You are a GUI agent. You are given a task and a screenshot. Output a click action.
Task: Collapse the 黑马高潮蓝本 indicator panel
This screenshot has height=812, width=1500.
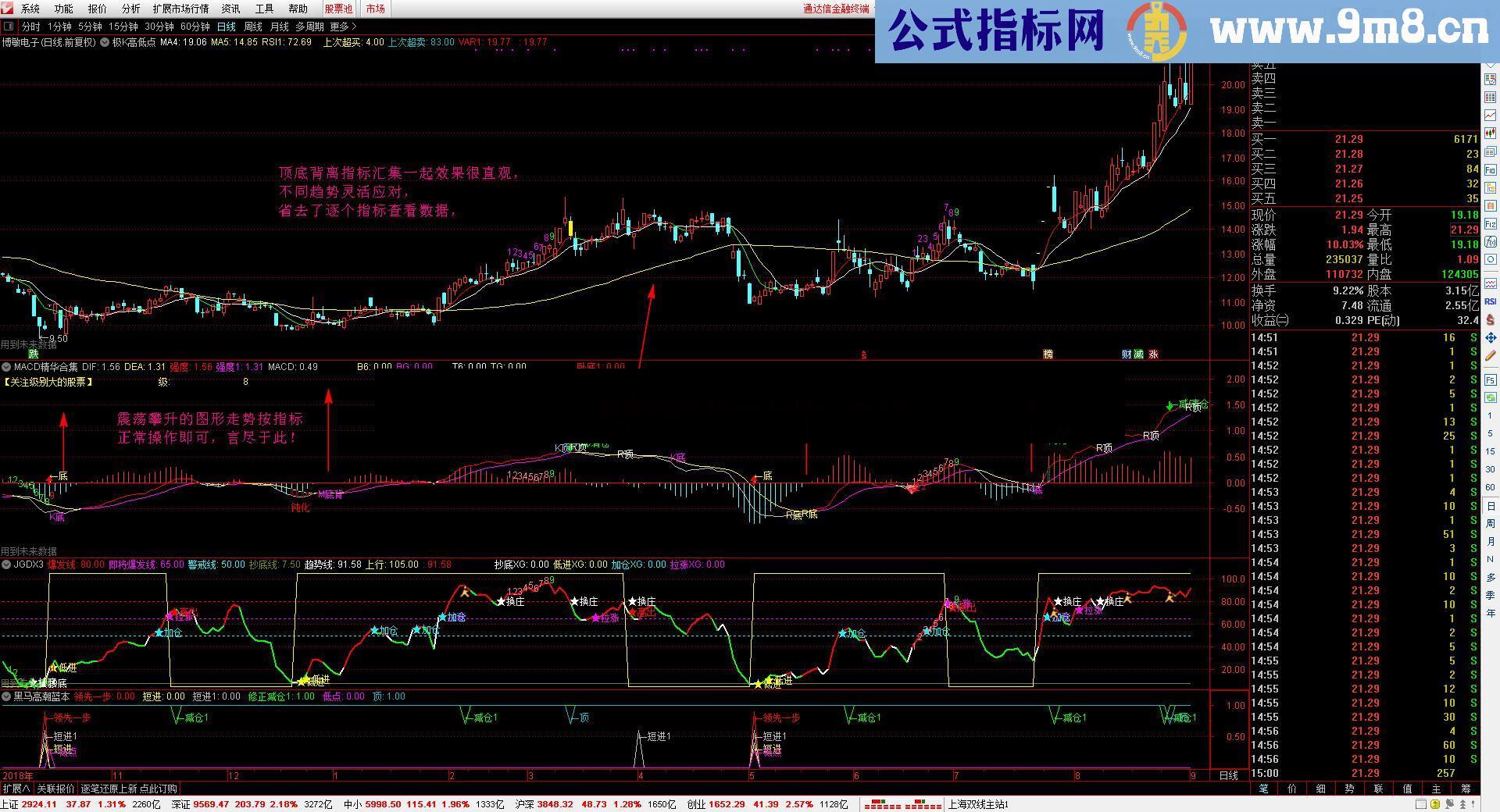6,696
